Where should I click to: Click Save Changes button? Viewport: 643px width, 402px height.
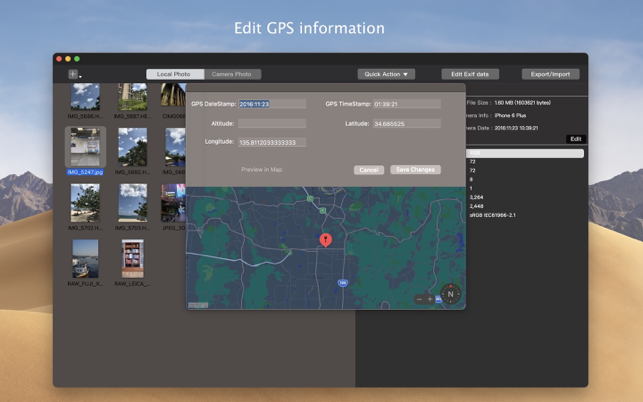[415, 169]
